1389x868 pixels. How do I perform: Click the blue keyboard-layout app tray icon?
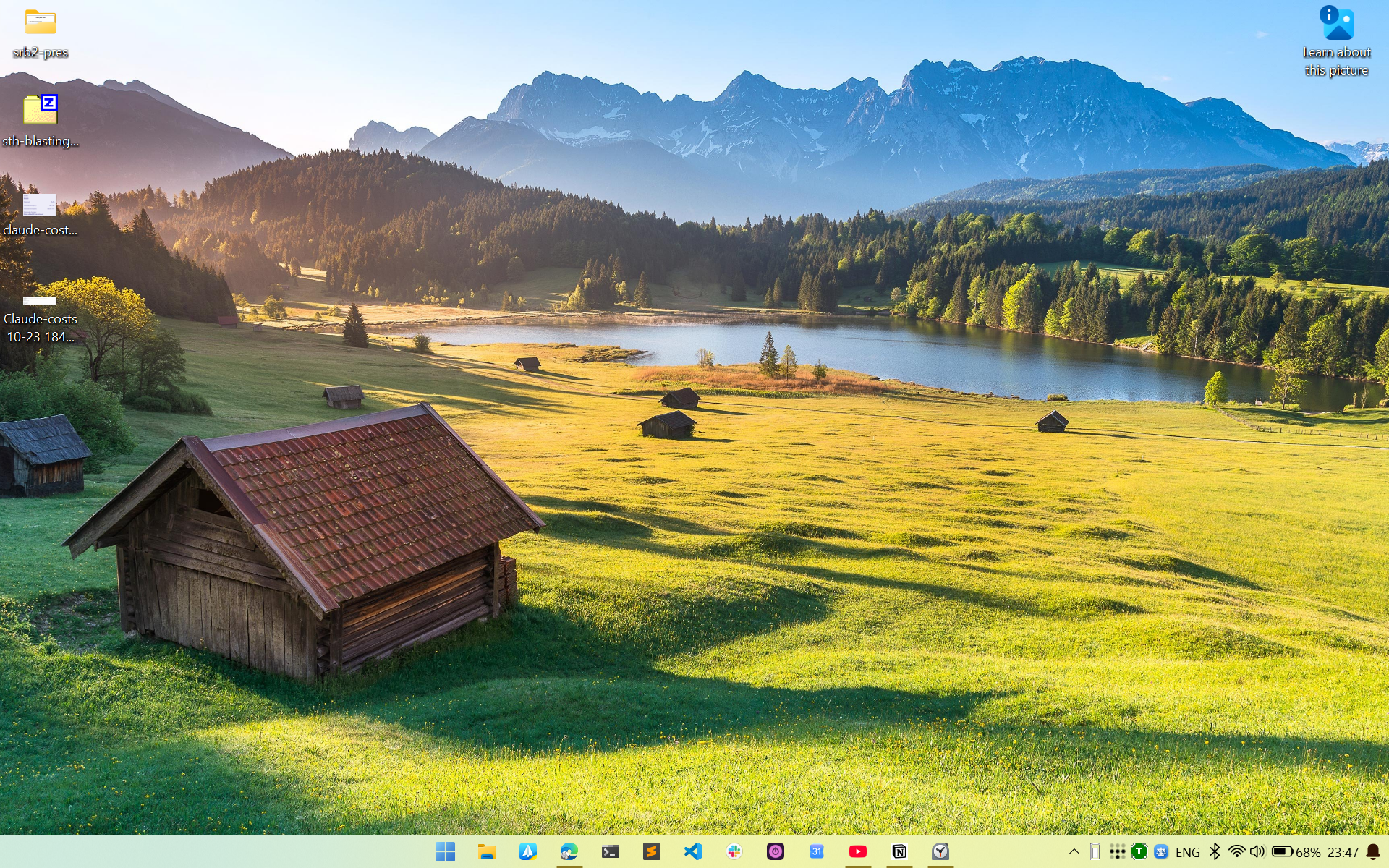coord(1161,851)
